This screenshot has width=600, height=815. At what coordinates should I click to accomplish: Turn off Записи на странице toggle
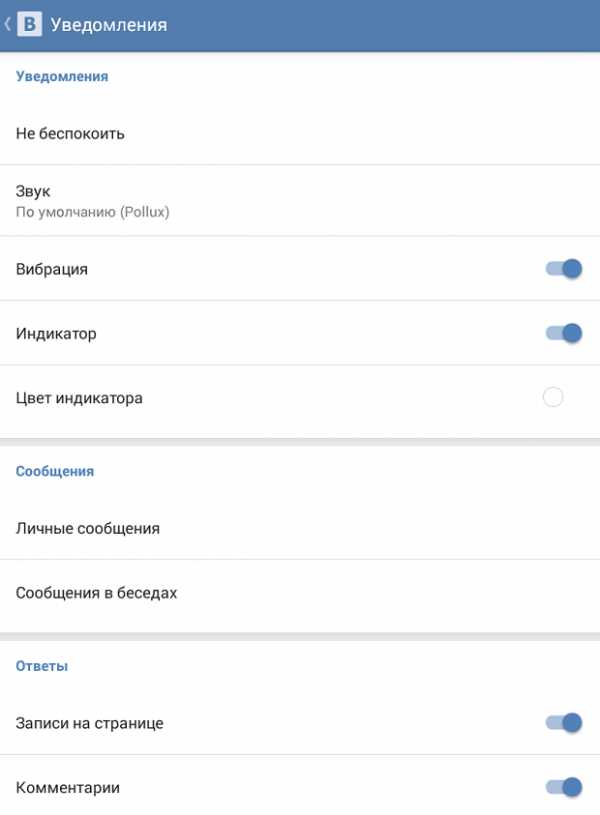(x=564, y=722)
